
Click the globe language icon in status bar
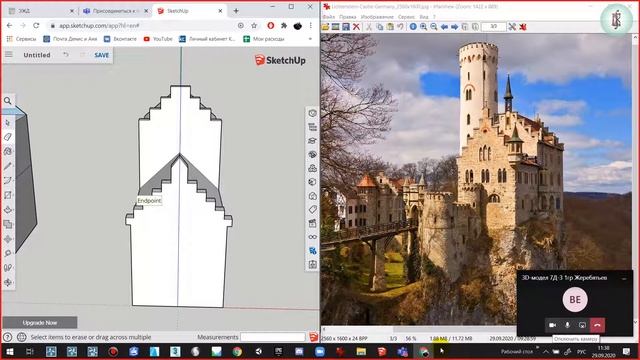point(22,337)
